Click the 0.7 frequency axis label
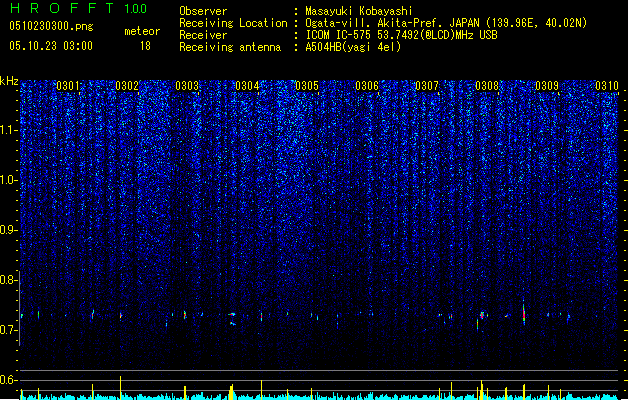The height and width of the screenshot is (400, 629). [8, 330]
